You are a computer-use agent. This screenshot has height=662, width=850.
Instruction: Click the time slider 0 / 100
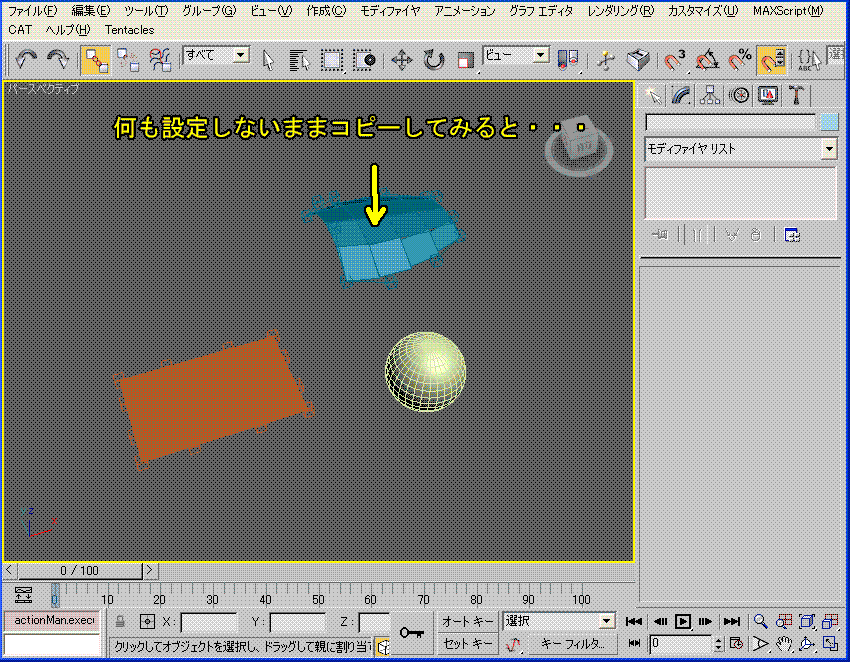(80, 570)
